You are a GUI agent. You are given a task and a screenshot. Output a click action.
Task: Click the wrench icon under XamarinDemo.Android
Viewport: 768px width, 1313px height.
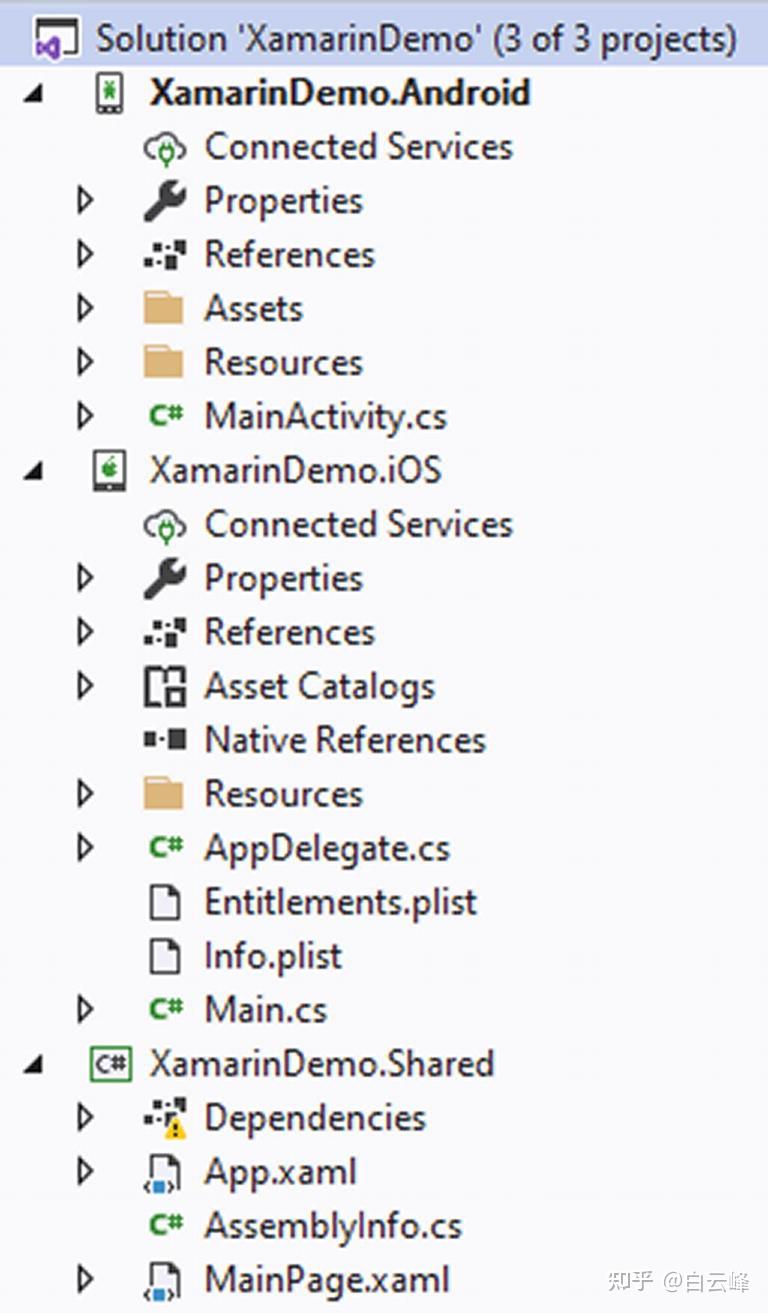[x=164, y=201]
